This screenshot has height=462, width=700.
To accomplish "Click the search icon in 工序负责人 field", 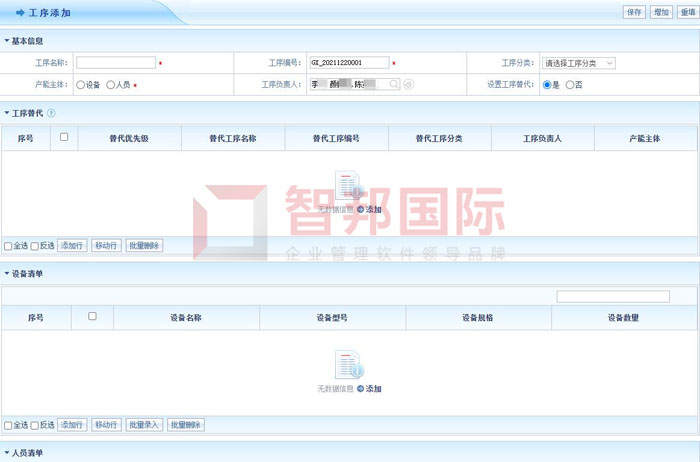I will click(396, 85).
